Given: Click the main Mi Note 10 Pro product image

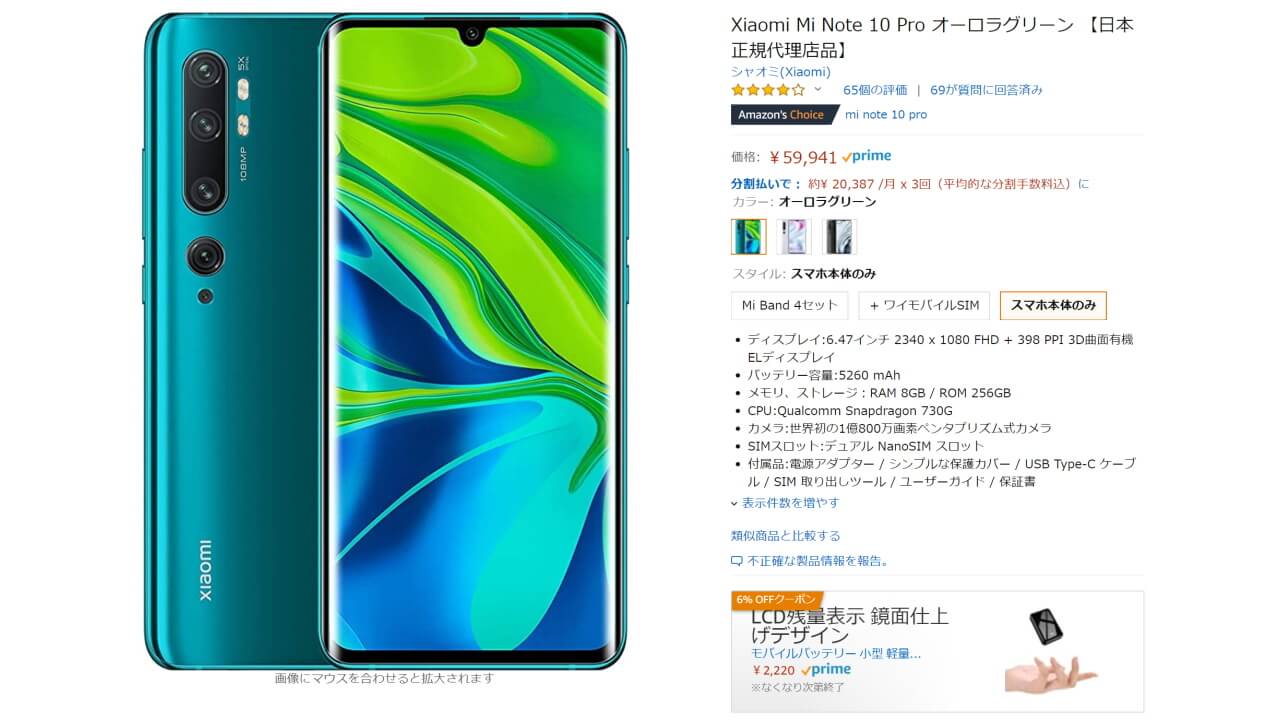Looking at the screenshot, I should point(385,341).
